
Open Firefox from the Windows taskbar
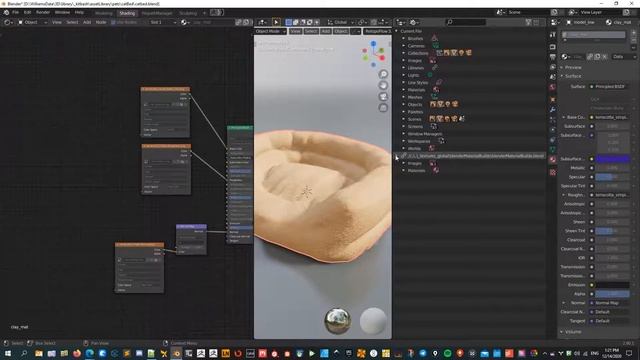pos(77,353)
